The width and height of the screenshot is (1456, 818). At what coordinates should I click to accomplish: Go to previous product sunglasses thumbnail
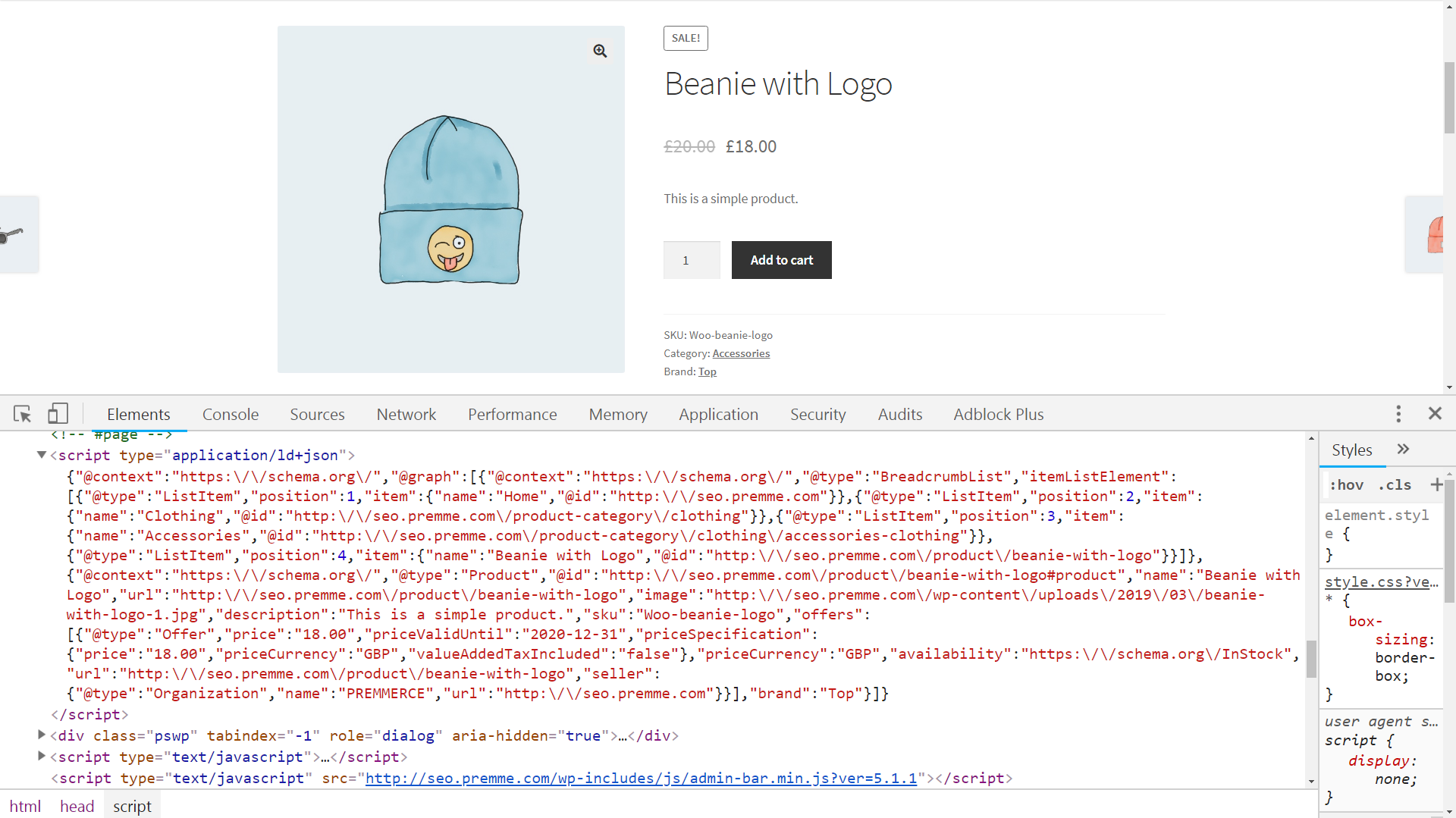(x=19, y=234)
